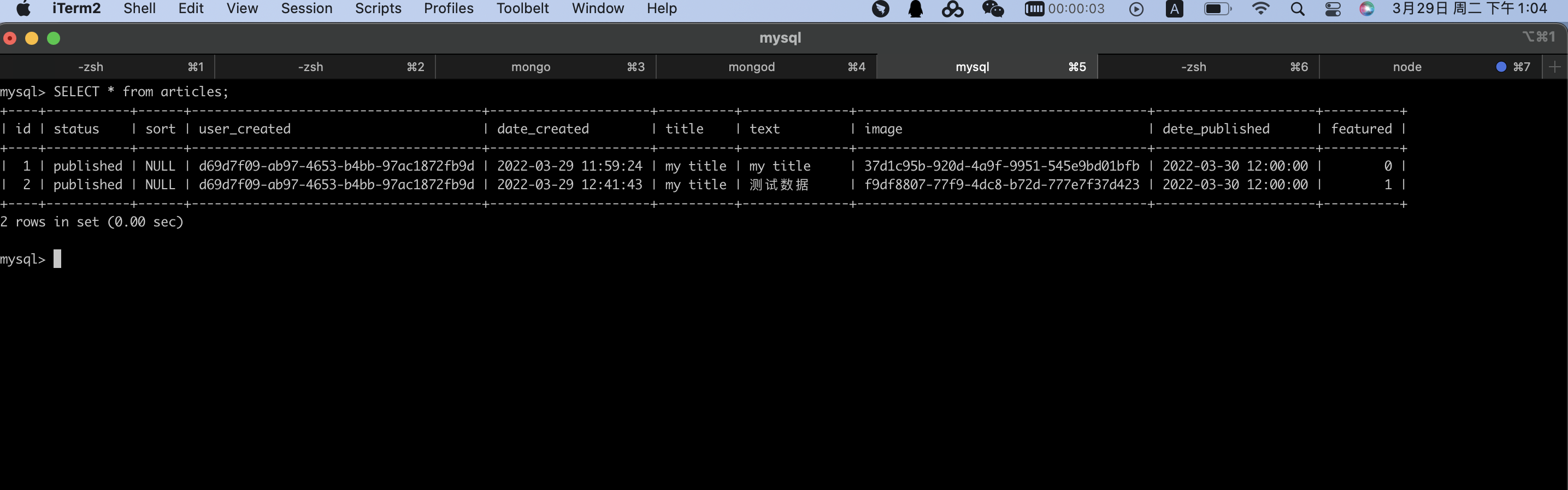
Task: Click the WeChat menu bar icon
Action: tap(993, 9)
